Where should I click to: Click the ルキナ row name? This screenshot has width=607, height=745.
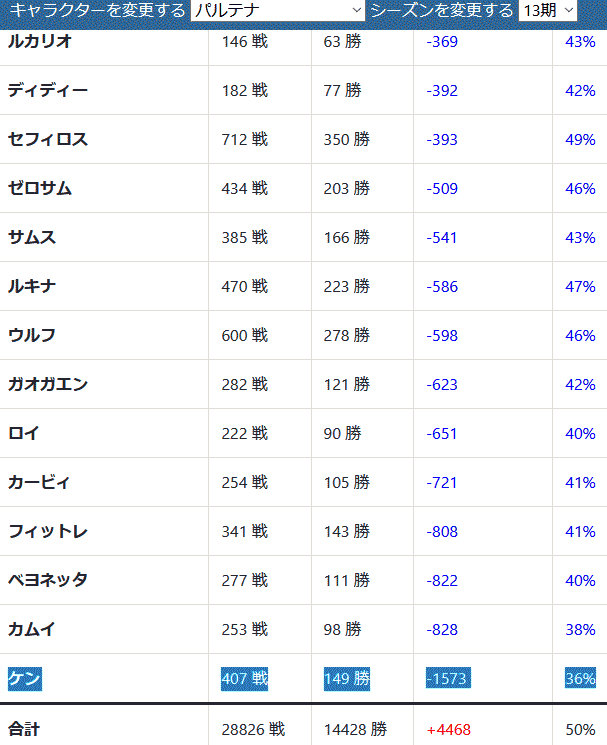tap(32, 286)
